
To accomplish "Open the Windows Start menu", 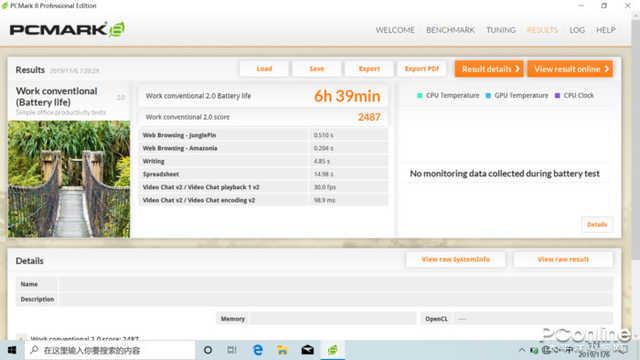I will click(x=12, y=350).
